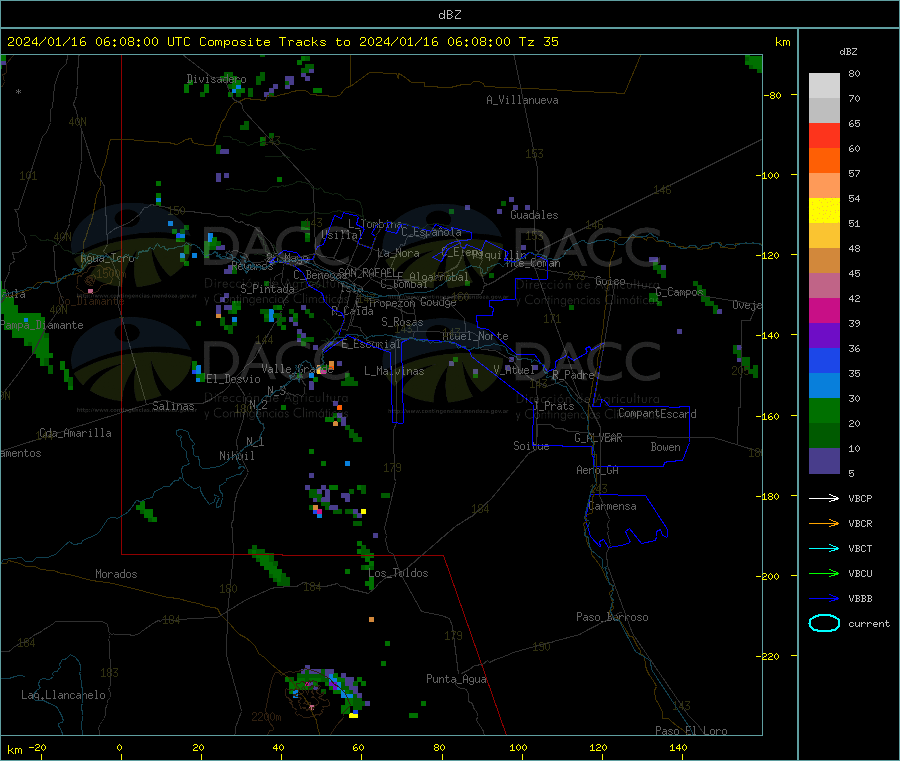Click the 'Punta_Agua' map label
900x761 pixels.
tap(456, 680)
